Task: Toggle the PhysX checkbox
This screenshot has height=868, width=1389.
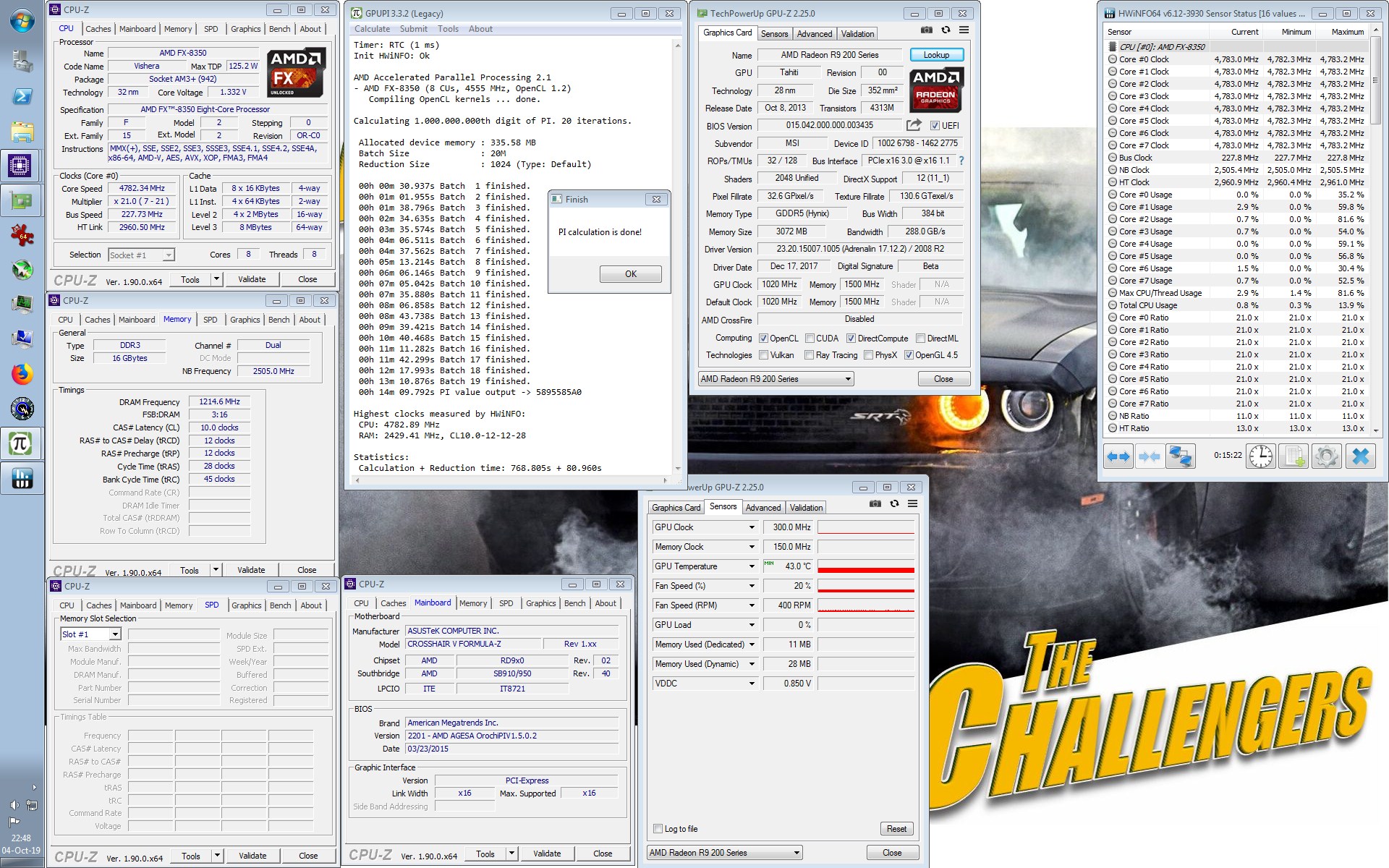Action: (x=868, y=355)
